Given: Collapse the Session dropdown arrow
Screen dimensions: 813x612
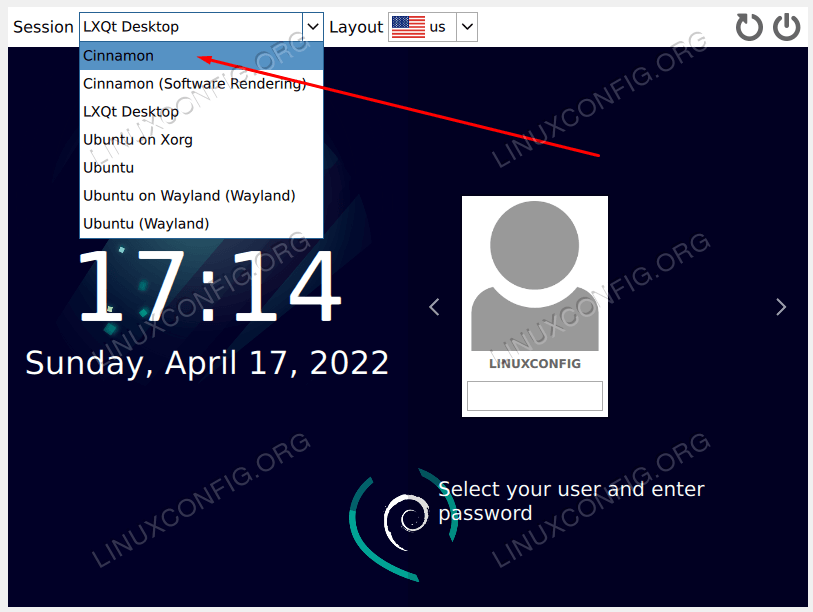Looking at the screenshot, I should [x=313, y=26].
